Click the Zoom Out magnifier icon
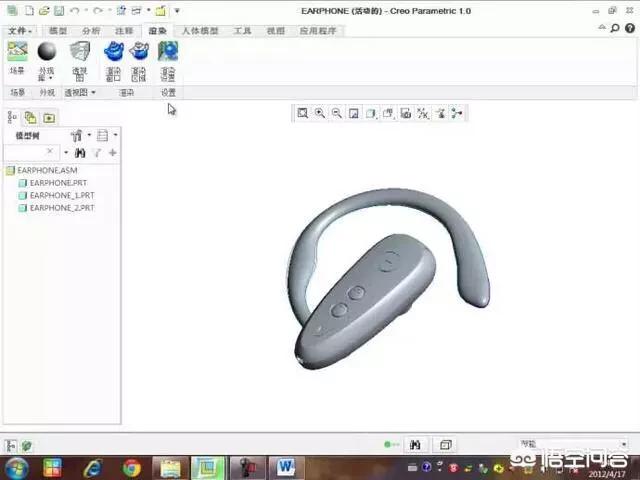Screen dimensions: 640x480 [x=337, y=114]
